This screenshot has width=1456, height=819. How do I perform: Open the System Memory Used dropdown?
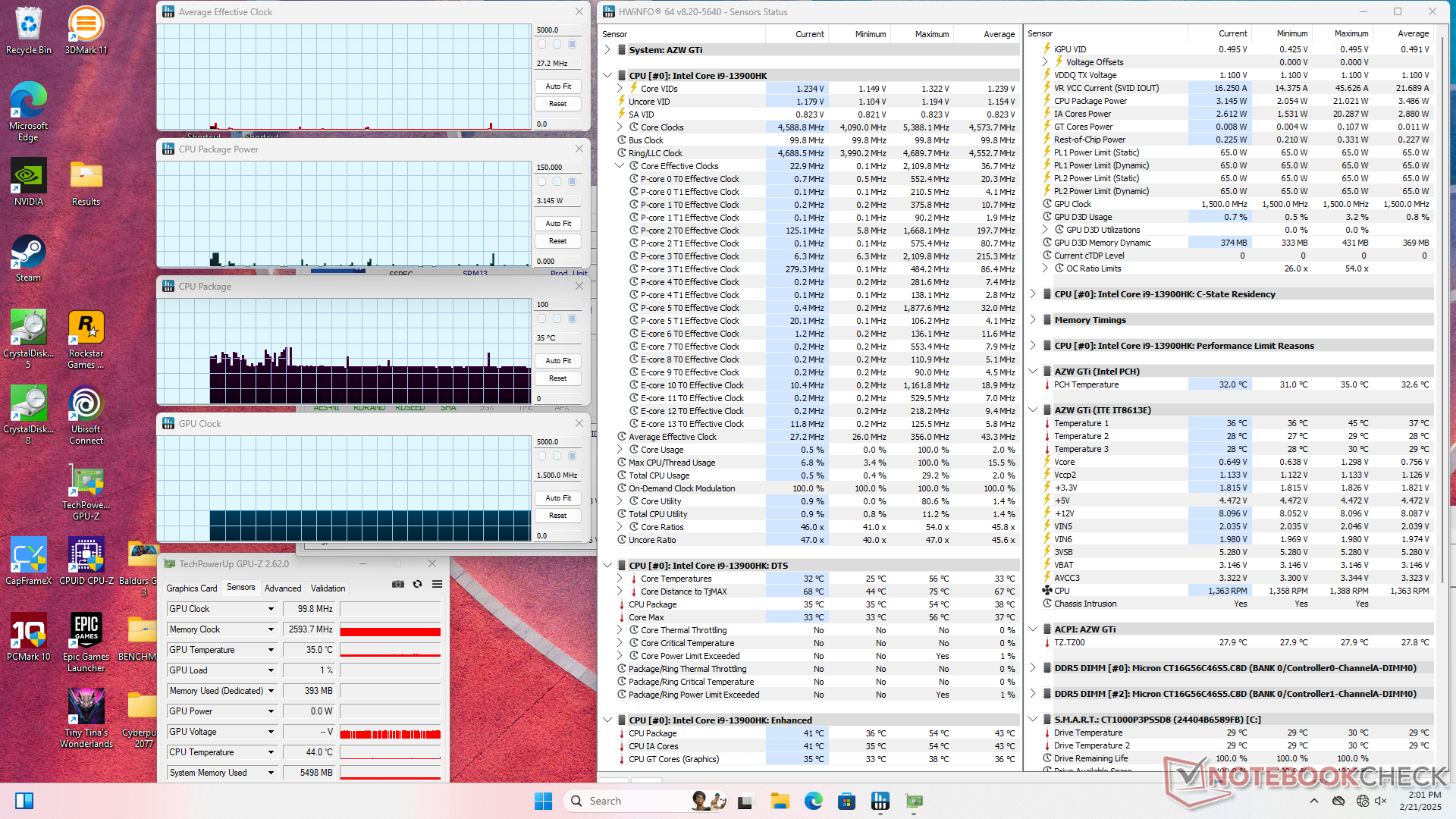tap(271, 773)
